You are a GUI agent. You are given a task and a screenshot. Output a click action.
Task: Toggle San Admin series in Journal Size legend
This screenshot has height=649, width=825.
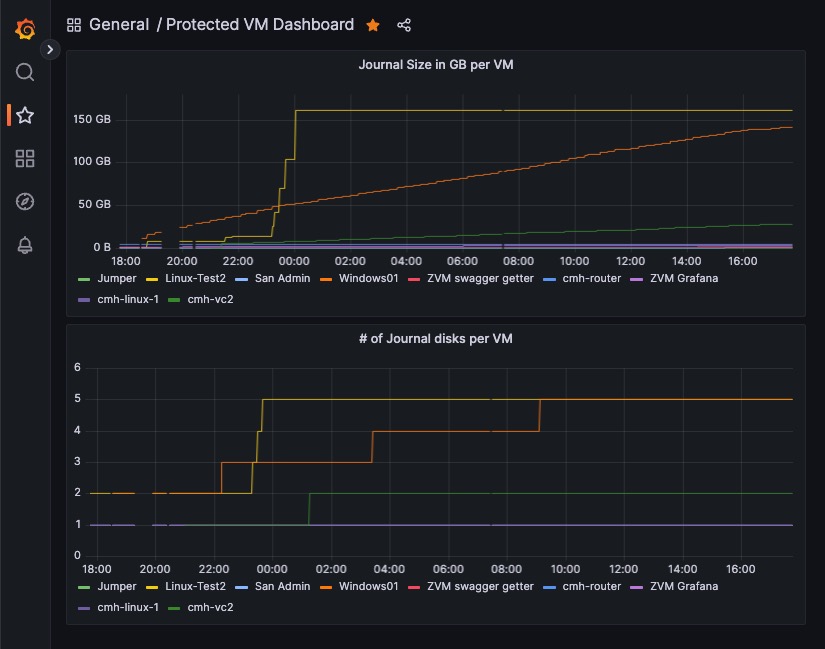click(x=283, y=278)
